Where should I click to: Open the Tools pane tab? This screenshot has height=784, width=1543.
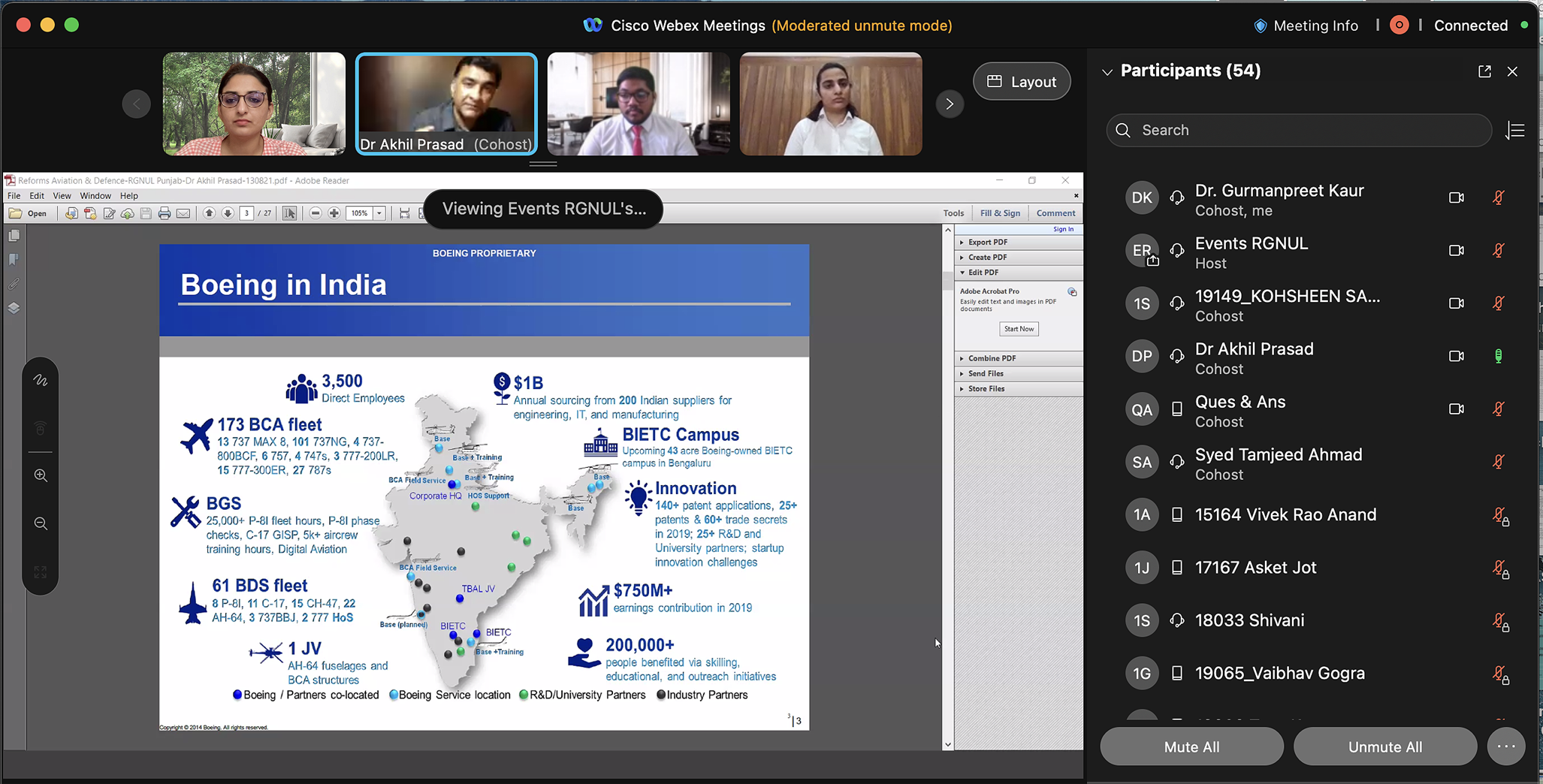[953, 213]
